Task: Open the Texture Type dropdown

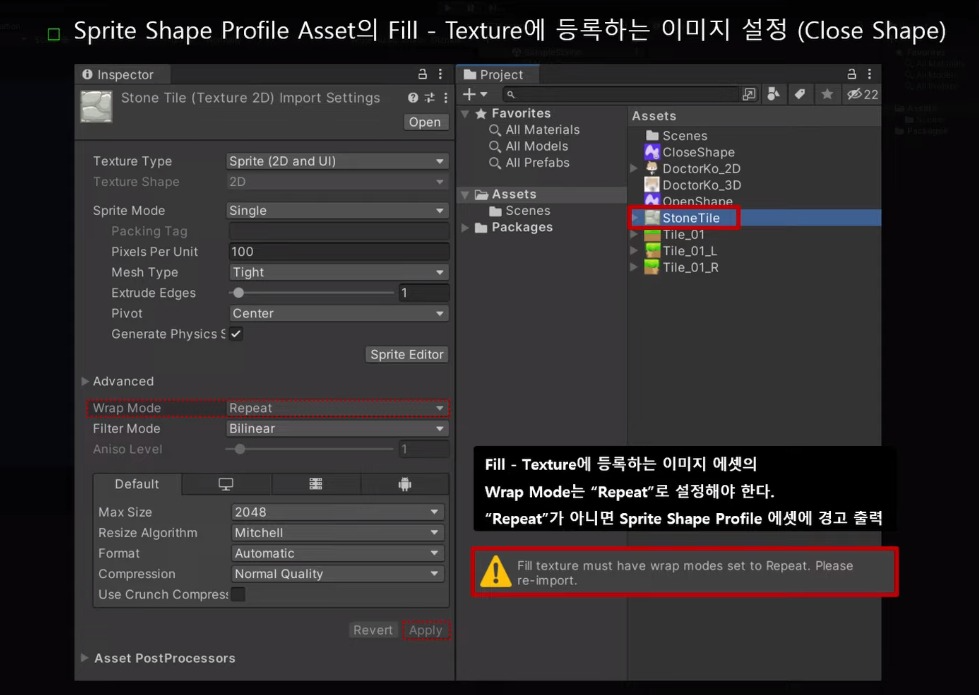Action: tap(337, 160)
